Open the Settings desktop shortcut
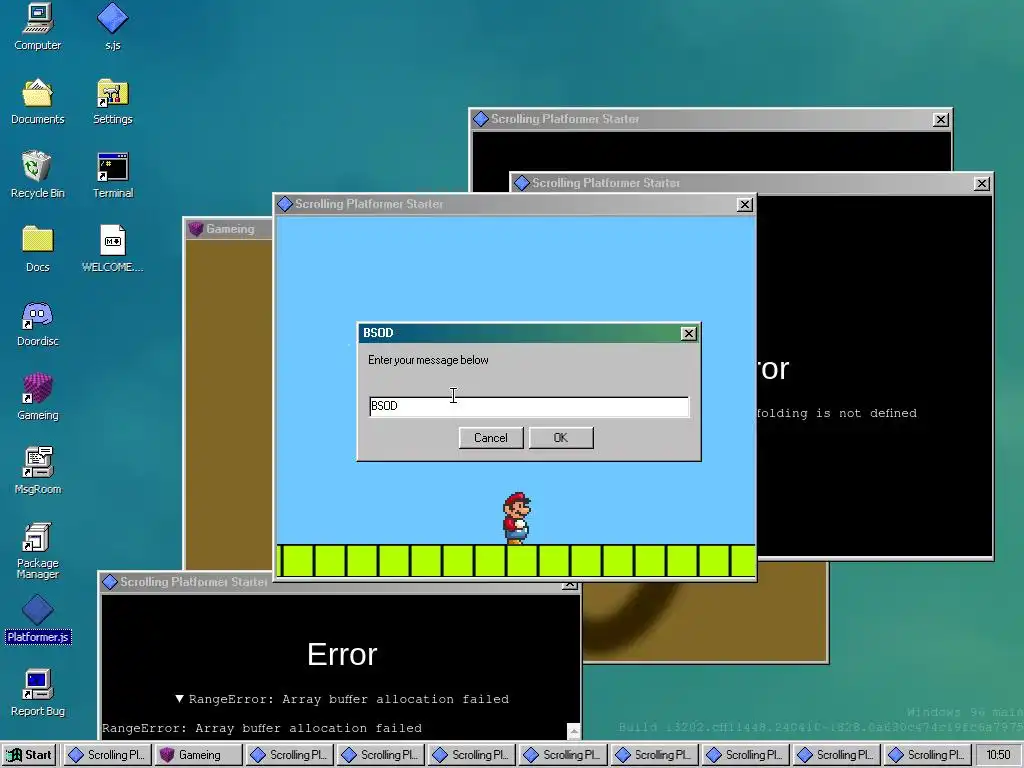The image size is (1024, 768). [x=112, y=101]
